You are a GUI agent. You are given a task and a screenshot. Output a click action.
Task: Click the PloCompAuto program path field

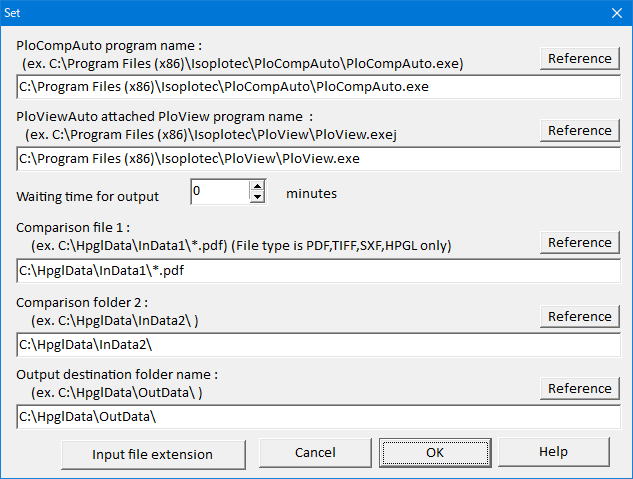click(314, 86)
